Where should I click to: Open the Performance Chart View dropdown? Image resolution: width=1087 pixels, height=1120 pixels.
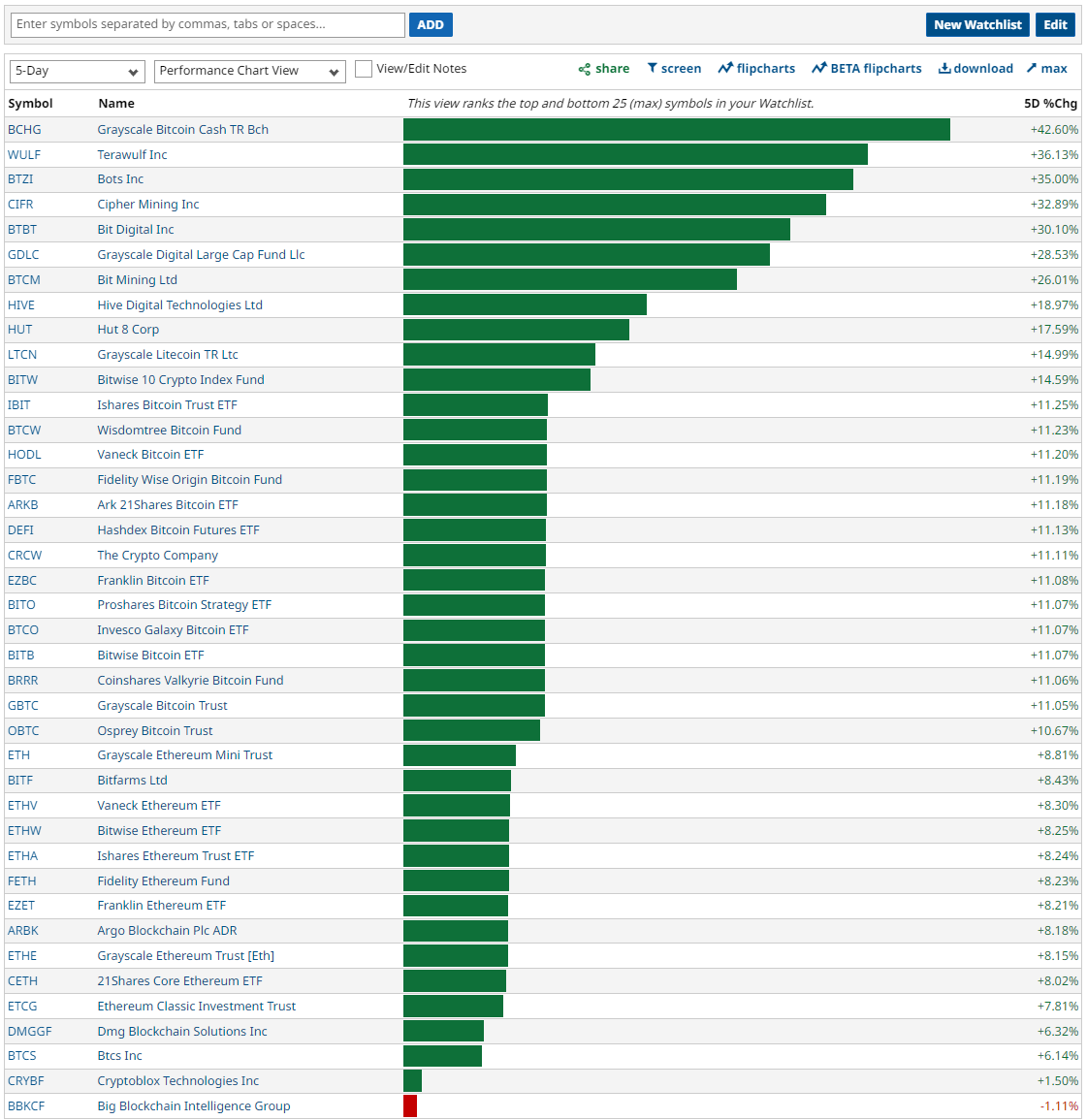tap(250, 71)
